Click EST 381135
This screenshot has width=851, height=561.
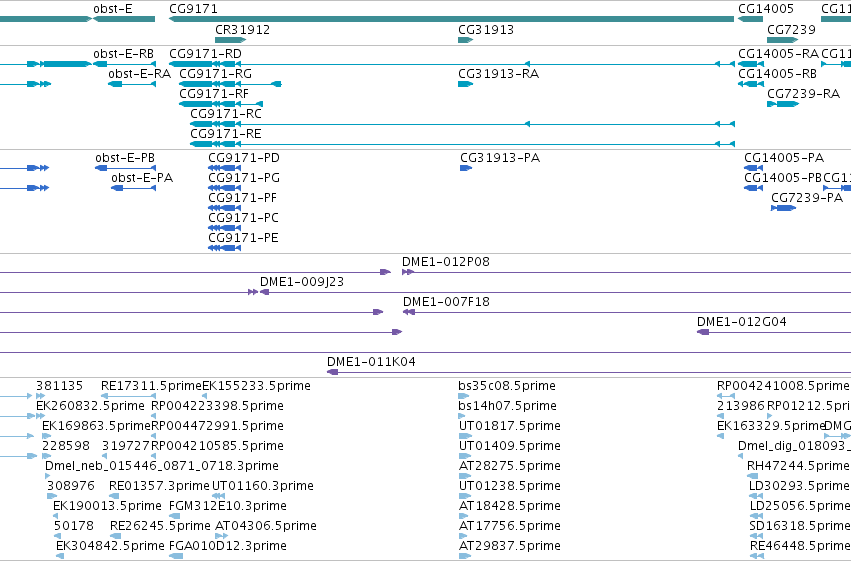[x=40, y=396]
